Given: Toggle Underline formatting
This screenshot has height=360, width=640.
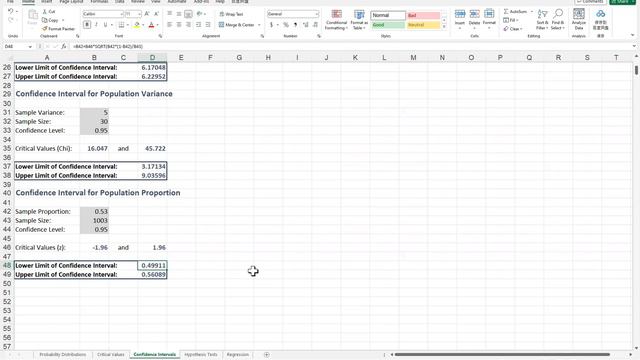Looking at the screenshot, I should [105, 25].
